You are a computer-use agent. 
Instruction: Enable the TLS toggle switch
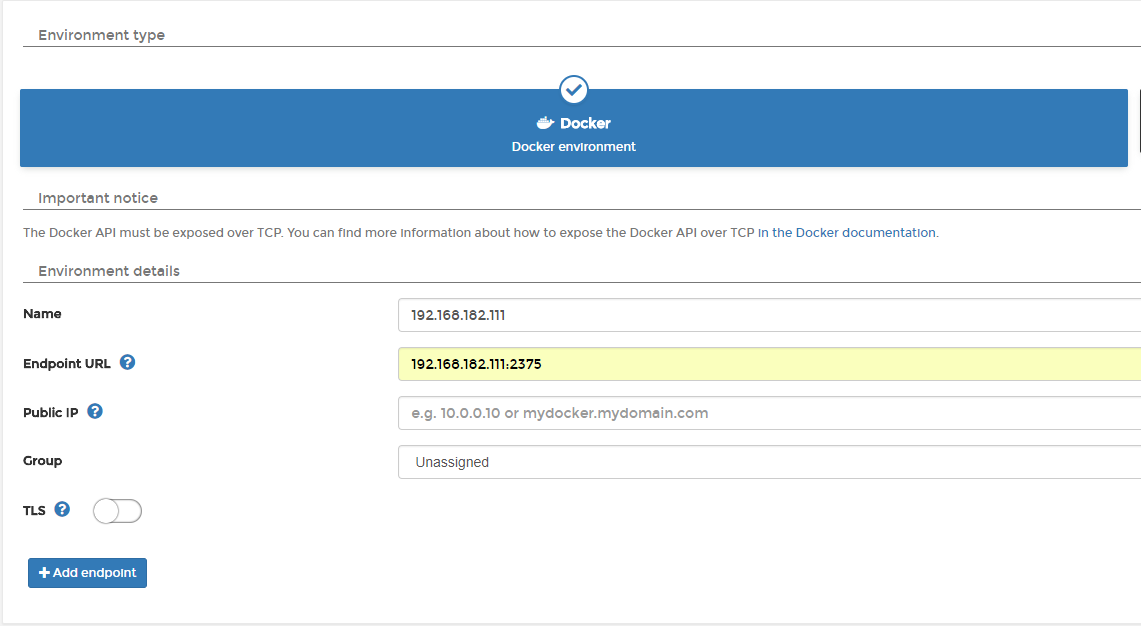(118, 511)
